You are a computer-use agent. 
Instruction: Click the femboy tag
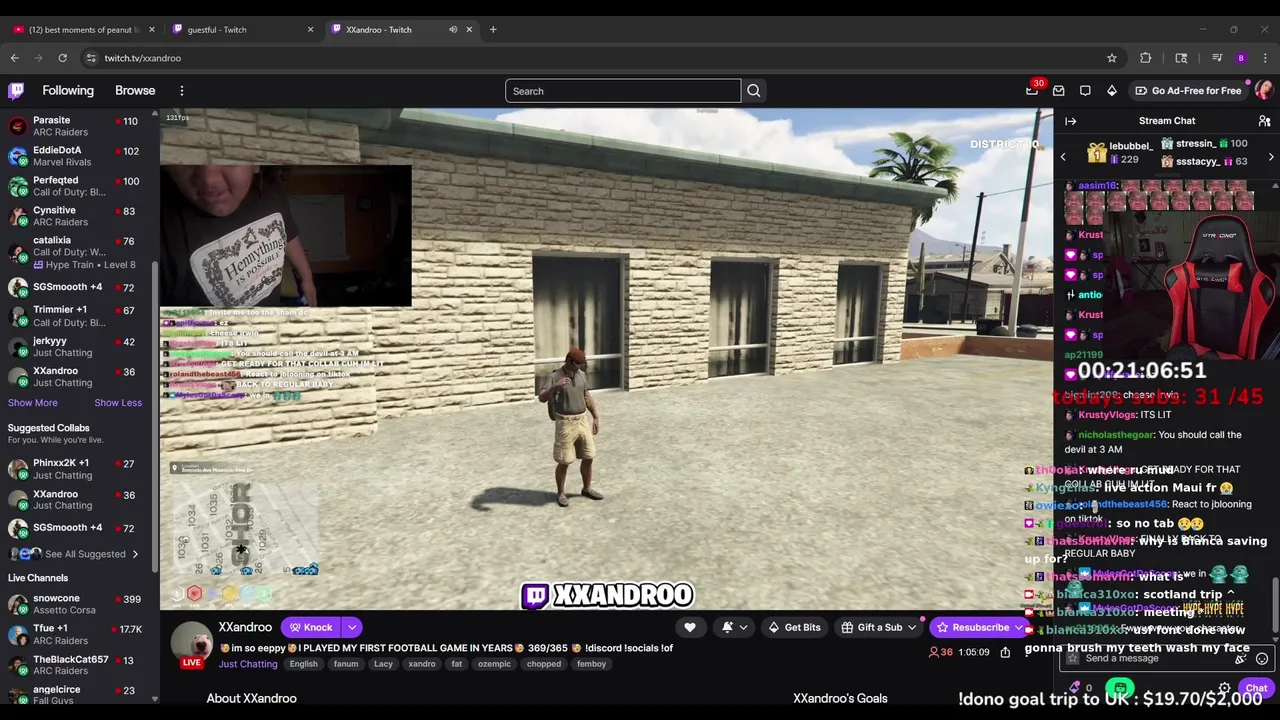[x=591, y=664]
